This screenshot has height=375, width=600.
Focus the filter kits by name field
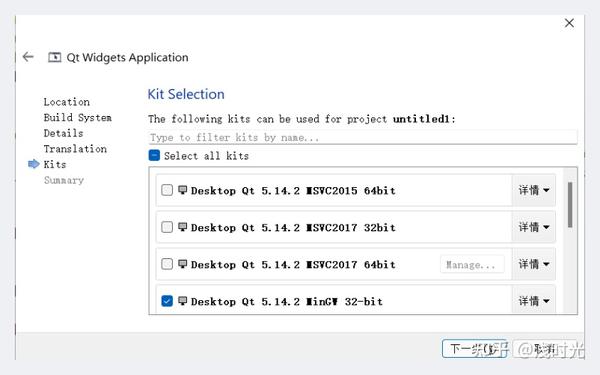click(363, 137)
